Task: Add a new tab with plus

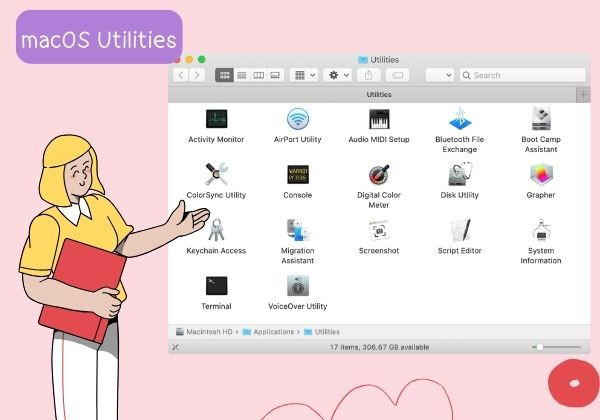Action: 583,94
